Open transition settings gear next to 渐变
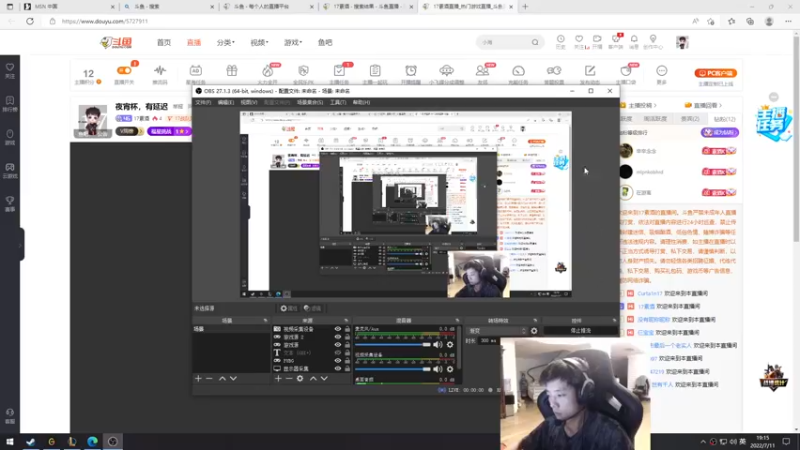 tap(534, 331)
